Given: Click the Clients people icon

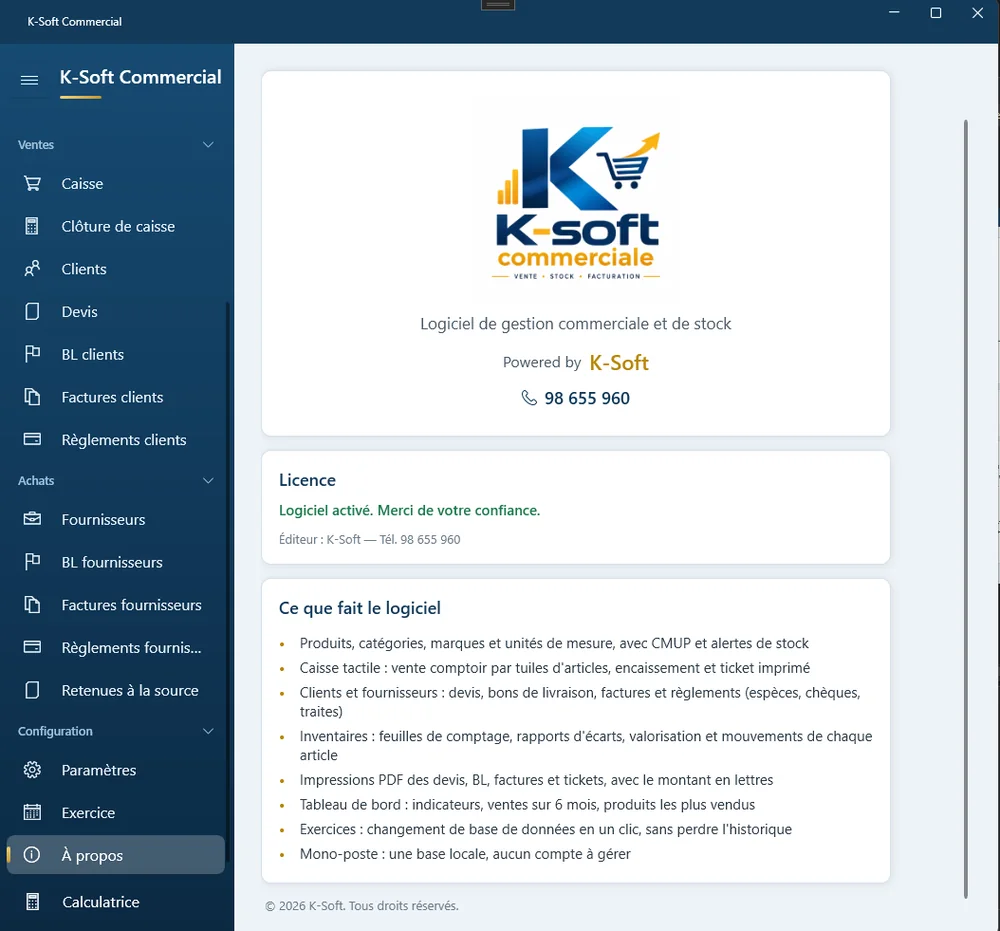Looking at the screenshot, I should pos(32,268).
